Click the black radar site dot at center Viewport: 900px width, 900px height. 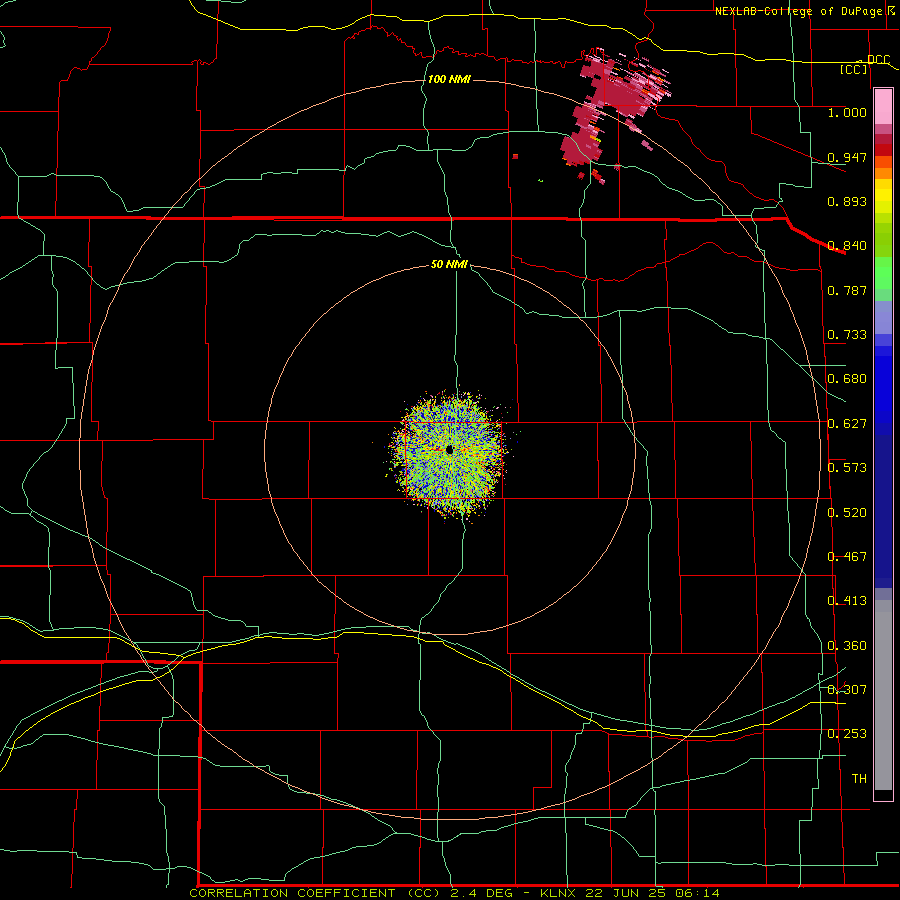pyautogui.click(x=449, y=449)
